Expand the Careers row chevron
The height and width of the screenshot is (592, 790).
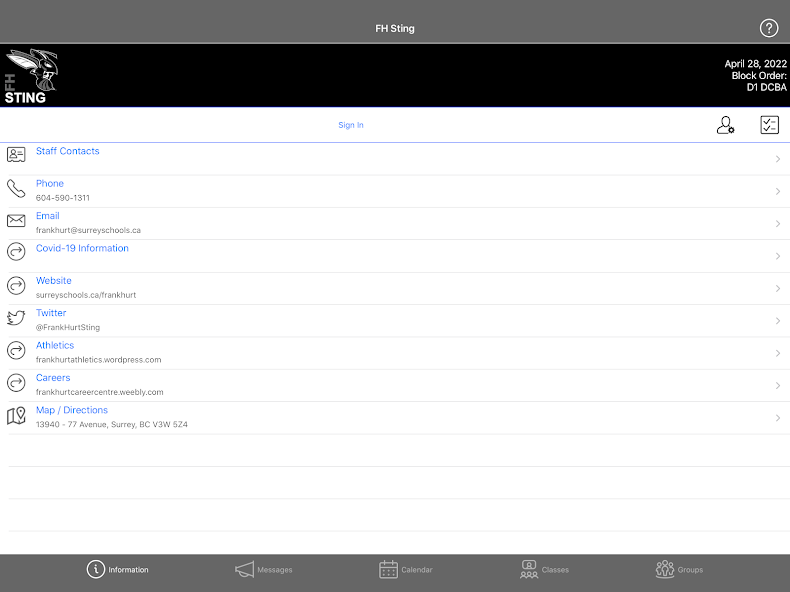(778, 385)
